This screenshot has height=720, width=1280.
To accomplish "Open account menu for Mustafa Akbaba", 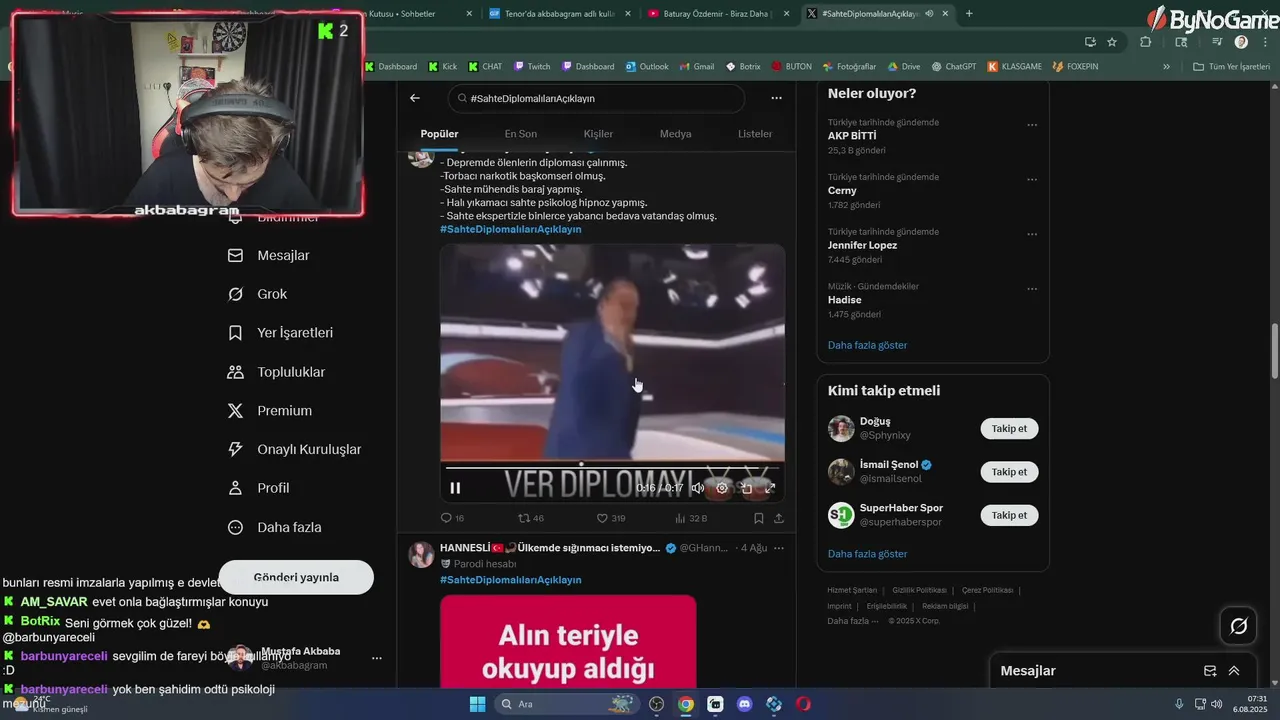I will point(377,658).
